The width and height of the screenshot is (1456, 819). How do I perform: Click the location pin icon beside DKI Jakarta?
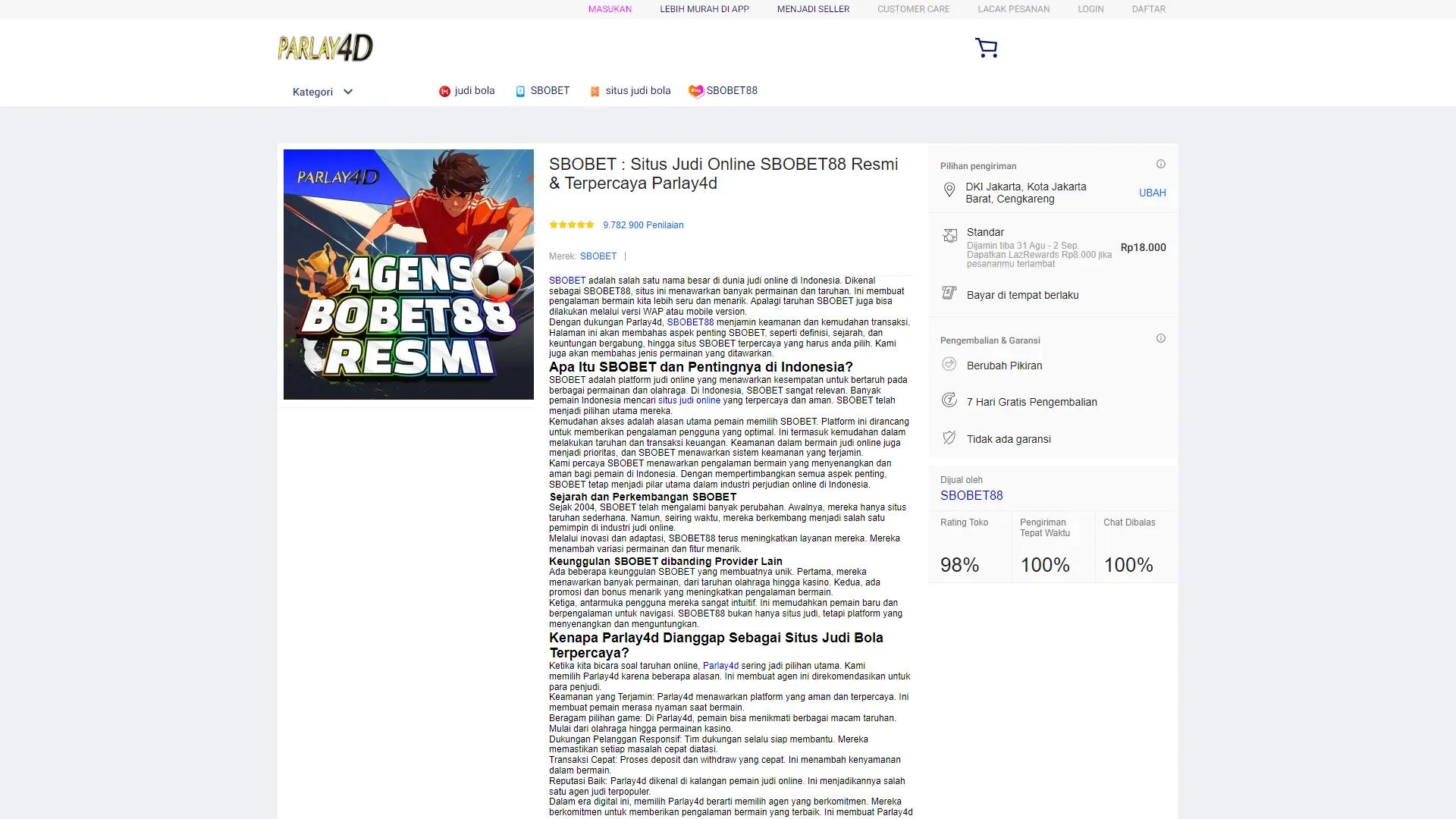pos(949,190)
